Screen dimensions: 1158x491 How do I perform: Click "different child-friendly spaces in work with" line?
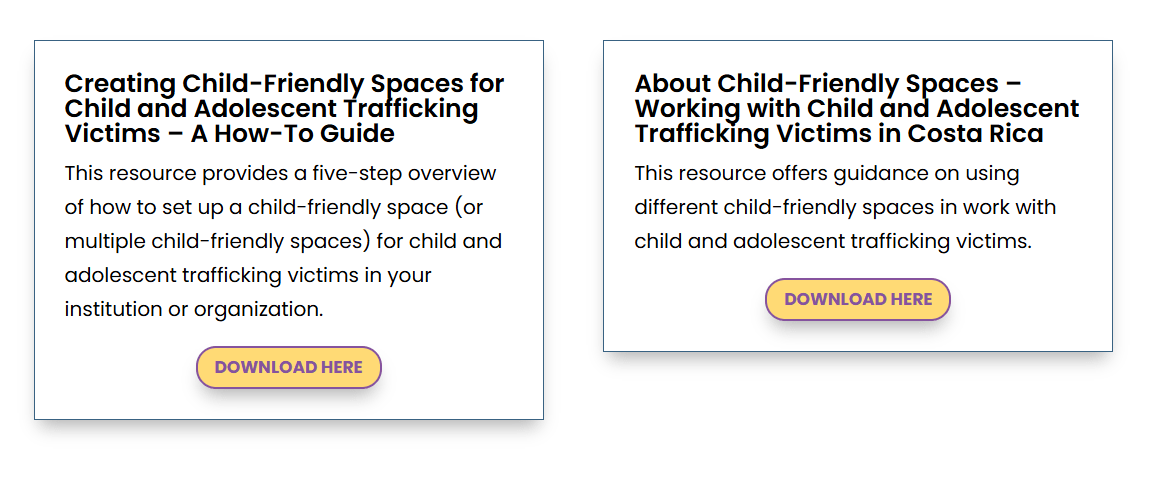[x=845, y=207]
